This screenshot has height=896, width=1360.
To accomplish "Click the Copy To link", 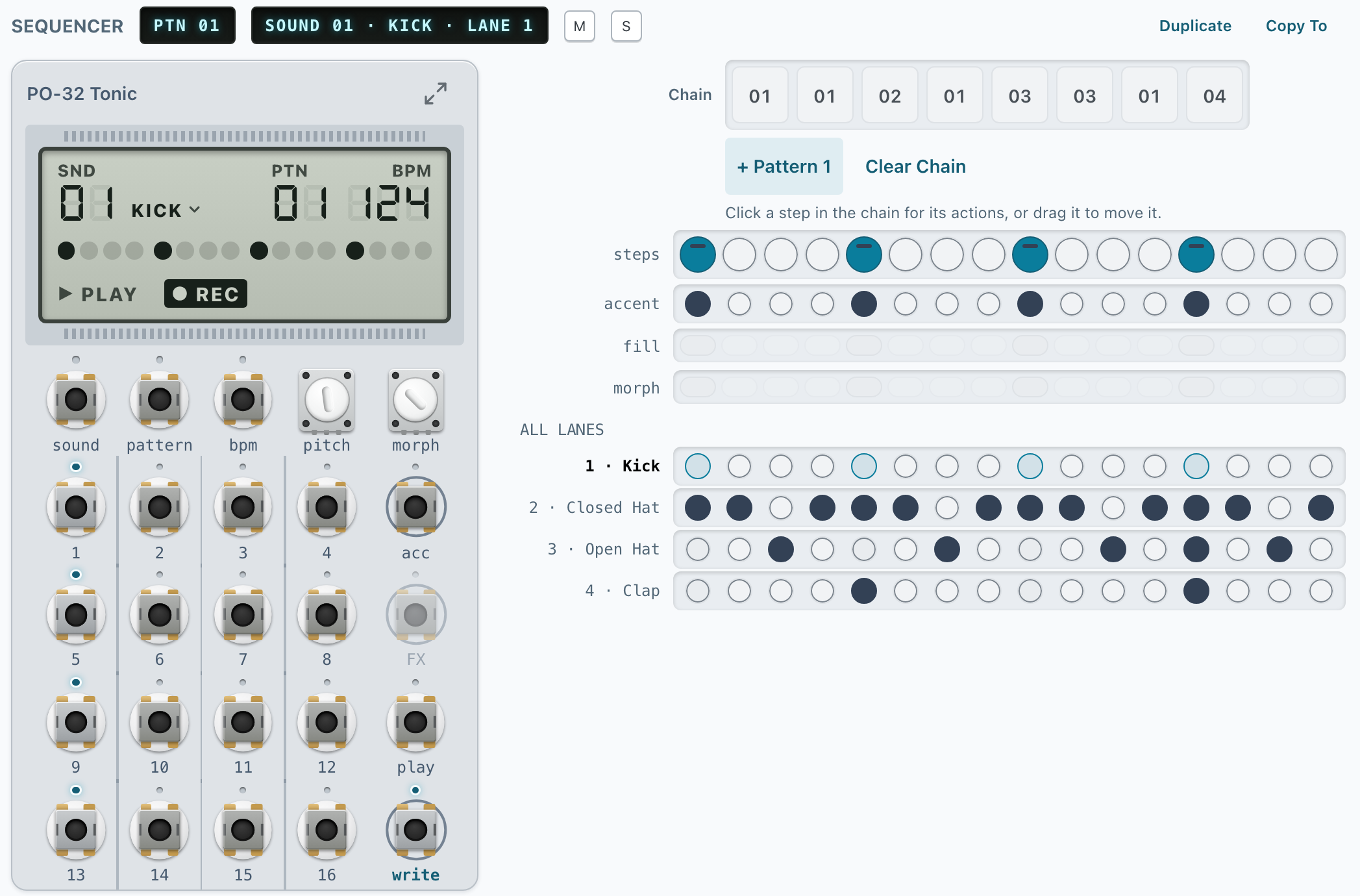I will [x=1296, y=26].
